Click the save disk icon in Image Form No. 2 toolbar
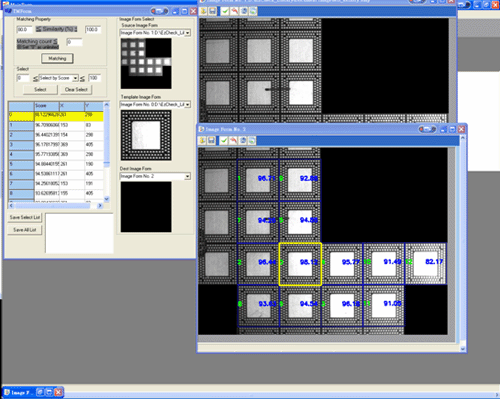500x399 pixels. point(211,141)
